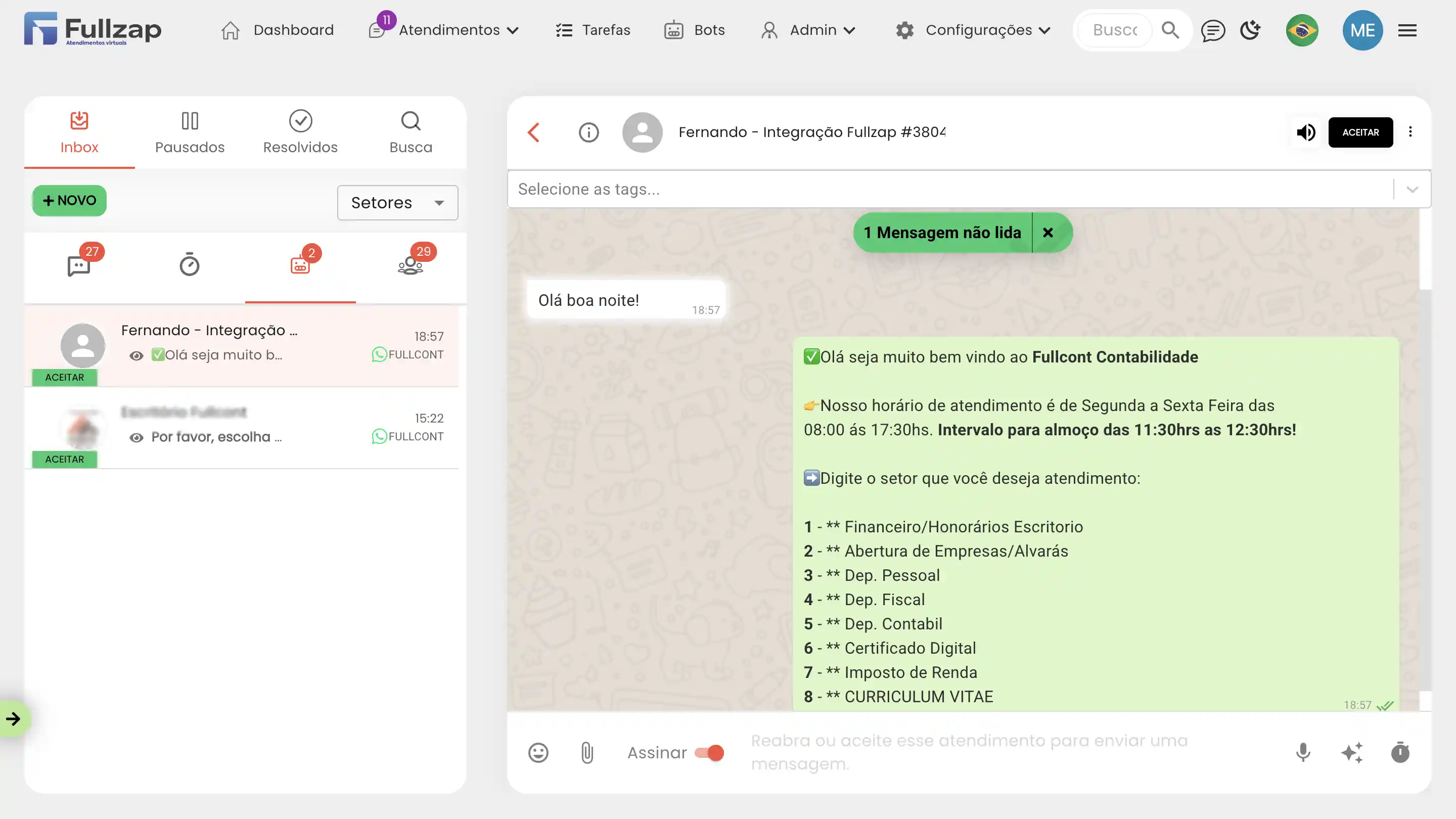This screenshot has height=819, width=1456.
Task: Open the Pausados tab
Action: 190,132
